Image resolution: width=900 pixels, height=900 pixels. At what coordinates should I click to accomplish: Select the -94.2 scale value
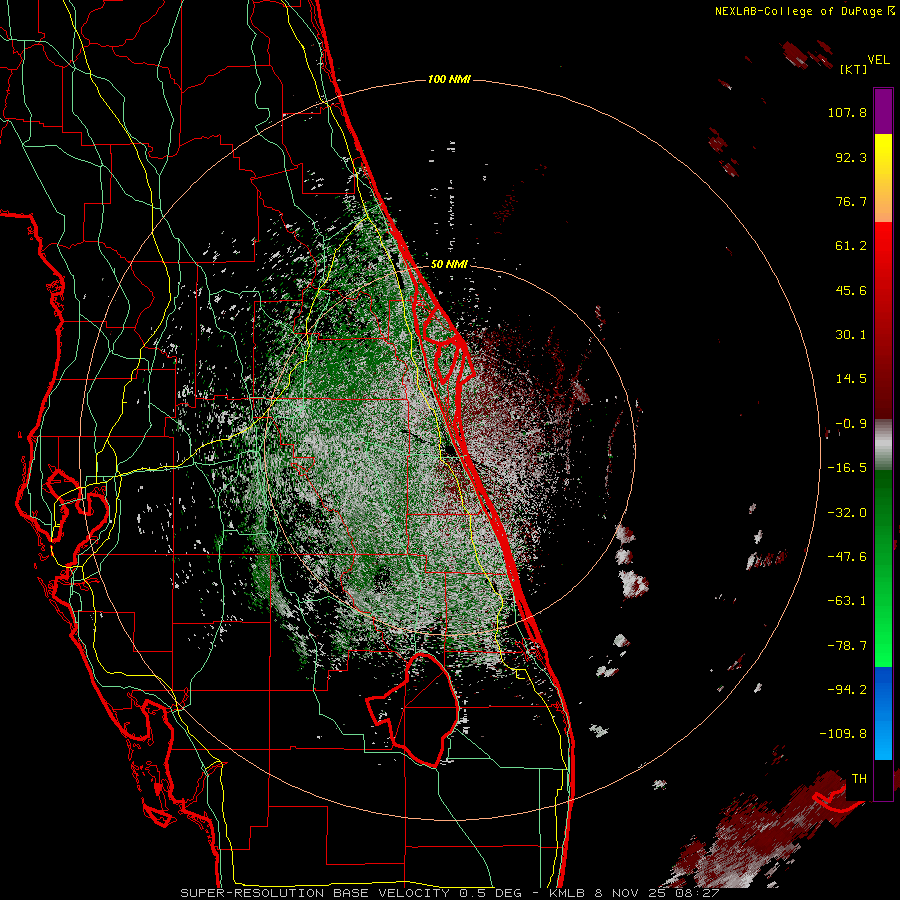[x=847, y=690]
